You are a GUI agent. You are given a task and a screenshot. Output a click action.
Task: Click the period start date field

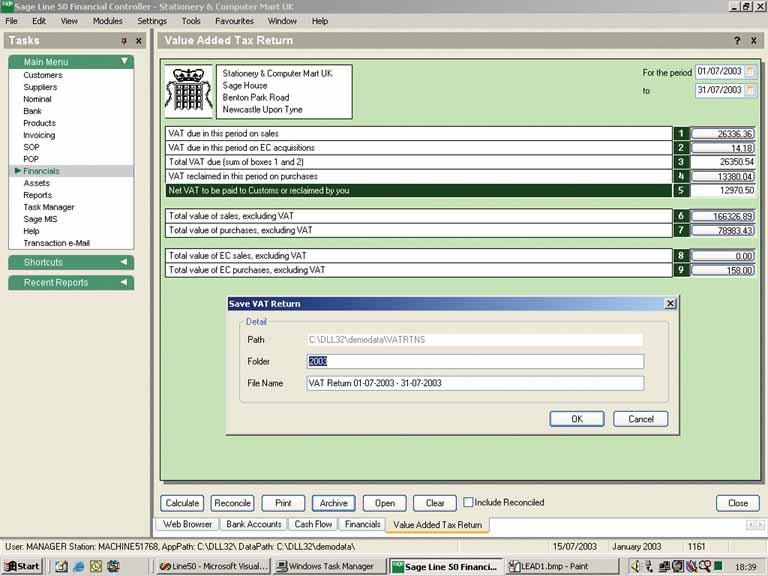coord(720,72)
